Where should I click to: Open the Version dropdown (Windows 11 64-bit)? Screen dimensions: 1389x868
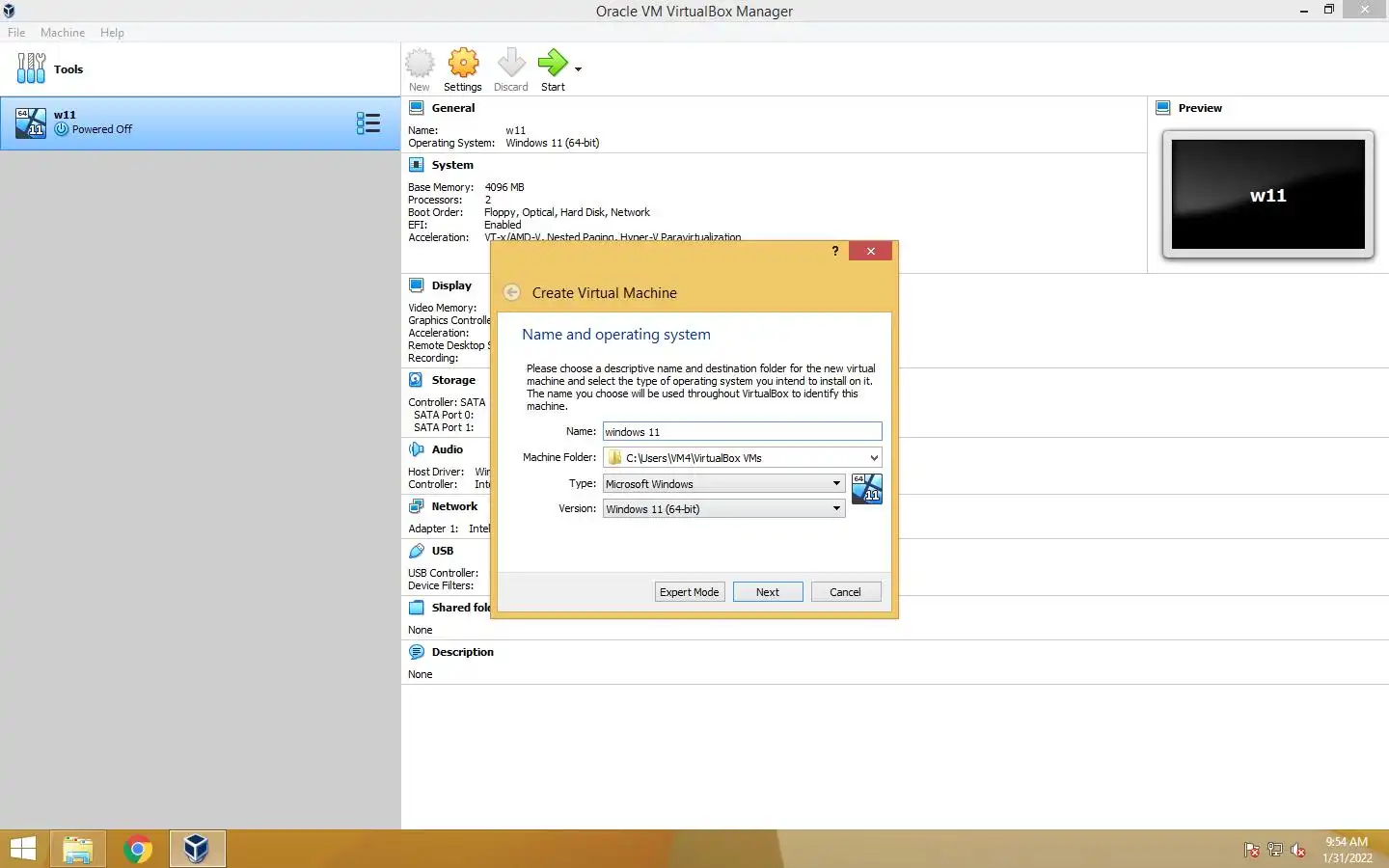click(x=723, y=508)
